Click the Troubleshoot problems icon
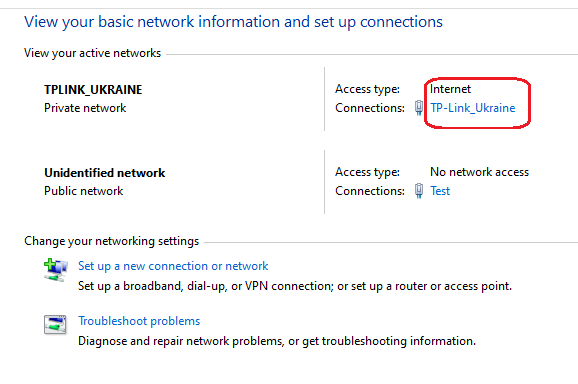 coord(55,324)
